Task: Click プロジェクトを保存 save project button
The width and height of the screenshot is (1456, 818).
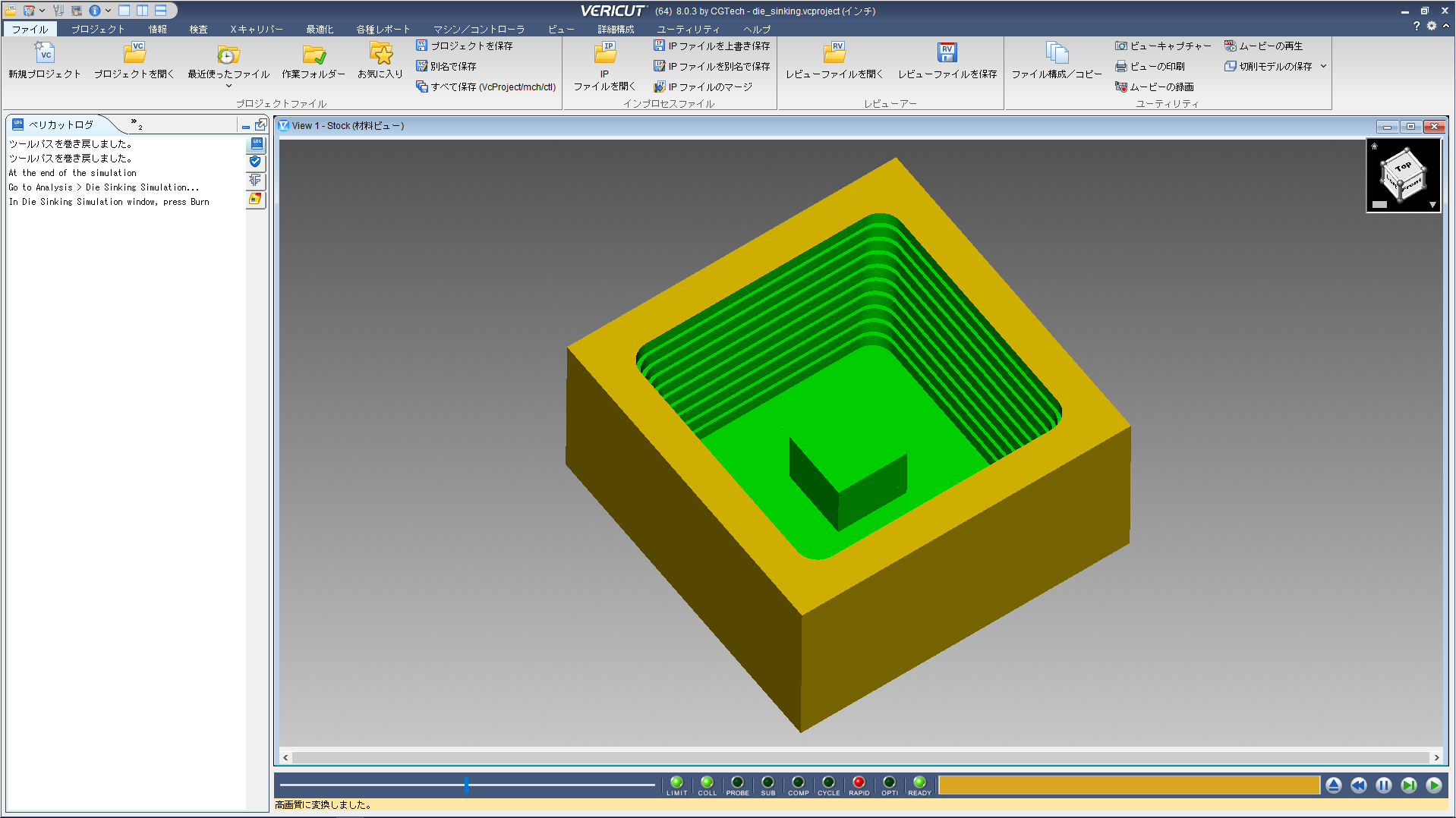Action: click(464, 46)
